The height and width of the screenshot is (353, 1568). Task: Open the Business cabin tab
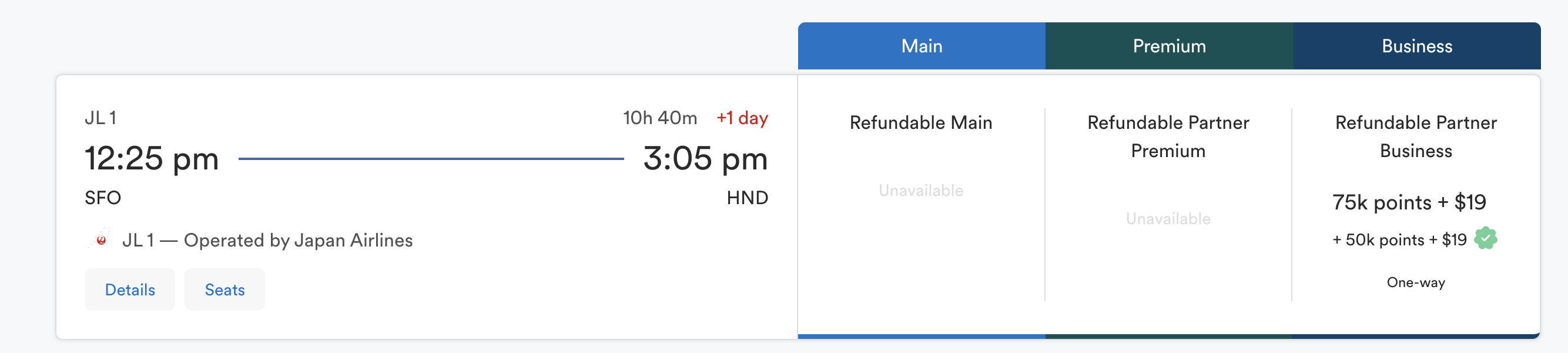[1416, 46]
